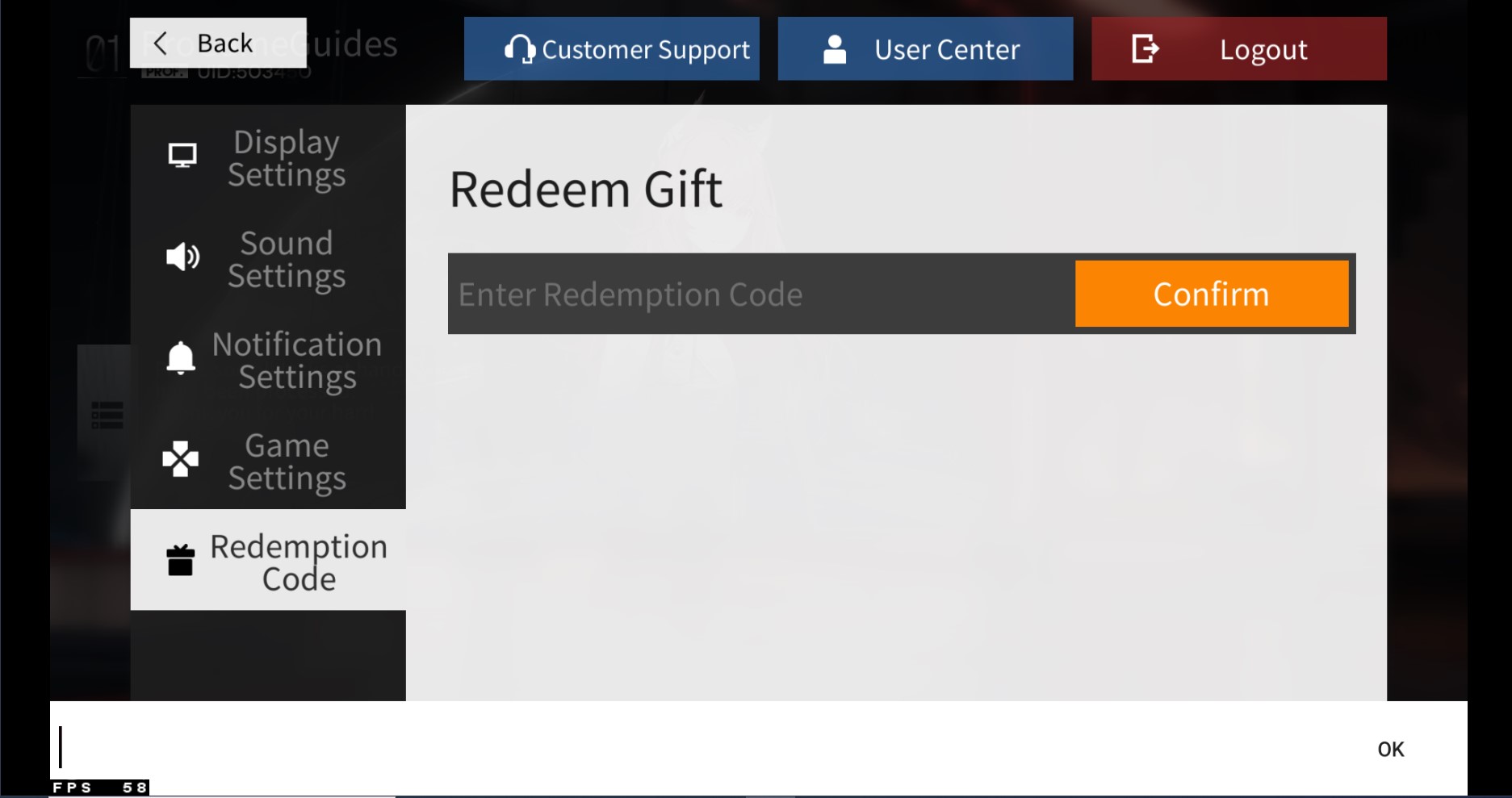Go to the Notification Settings tab label

coord(297,361)
